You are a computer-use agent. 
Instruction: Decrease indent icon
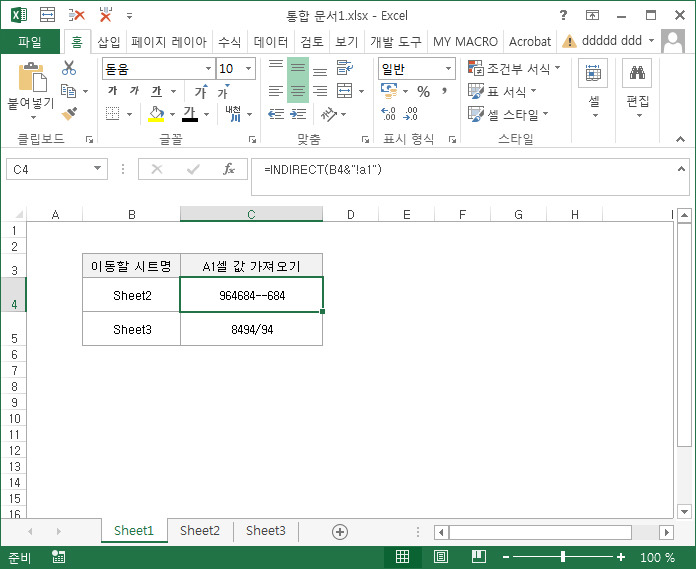[276, 114]
